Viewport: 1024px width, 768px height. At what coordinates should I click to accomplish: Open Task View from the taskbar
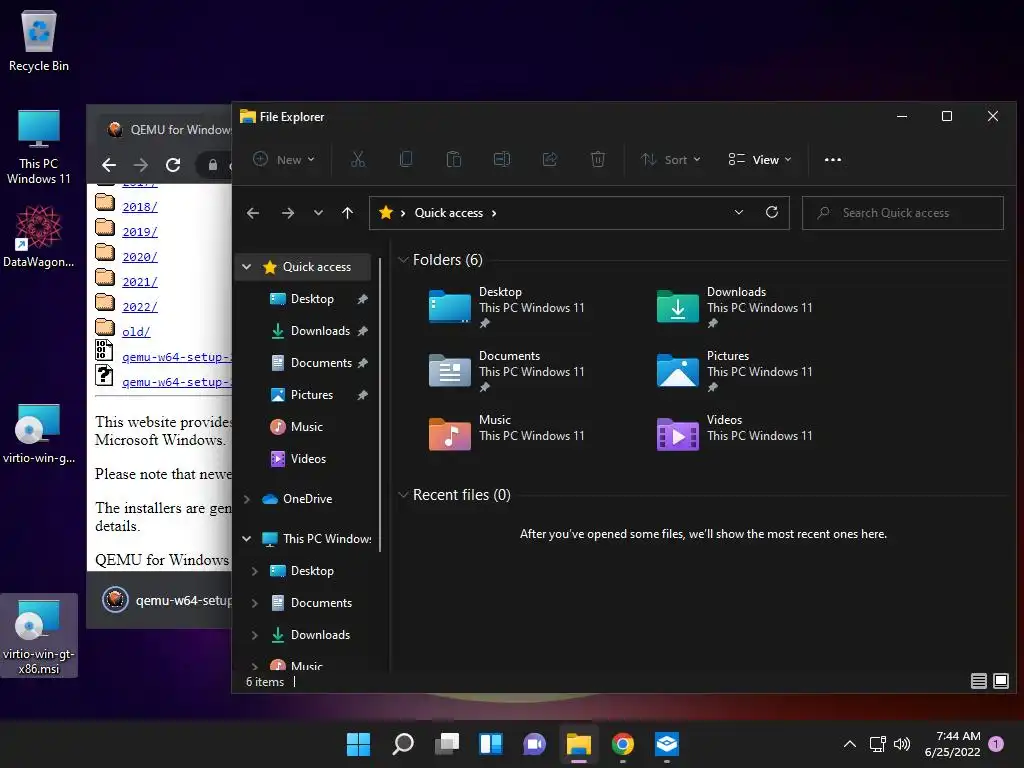[447, 744]
